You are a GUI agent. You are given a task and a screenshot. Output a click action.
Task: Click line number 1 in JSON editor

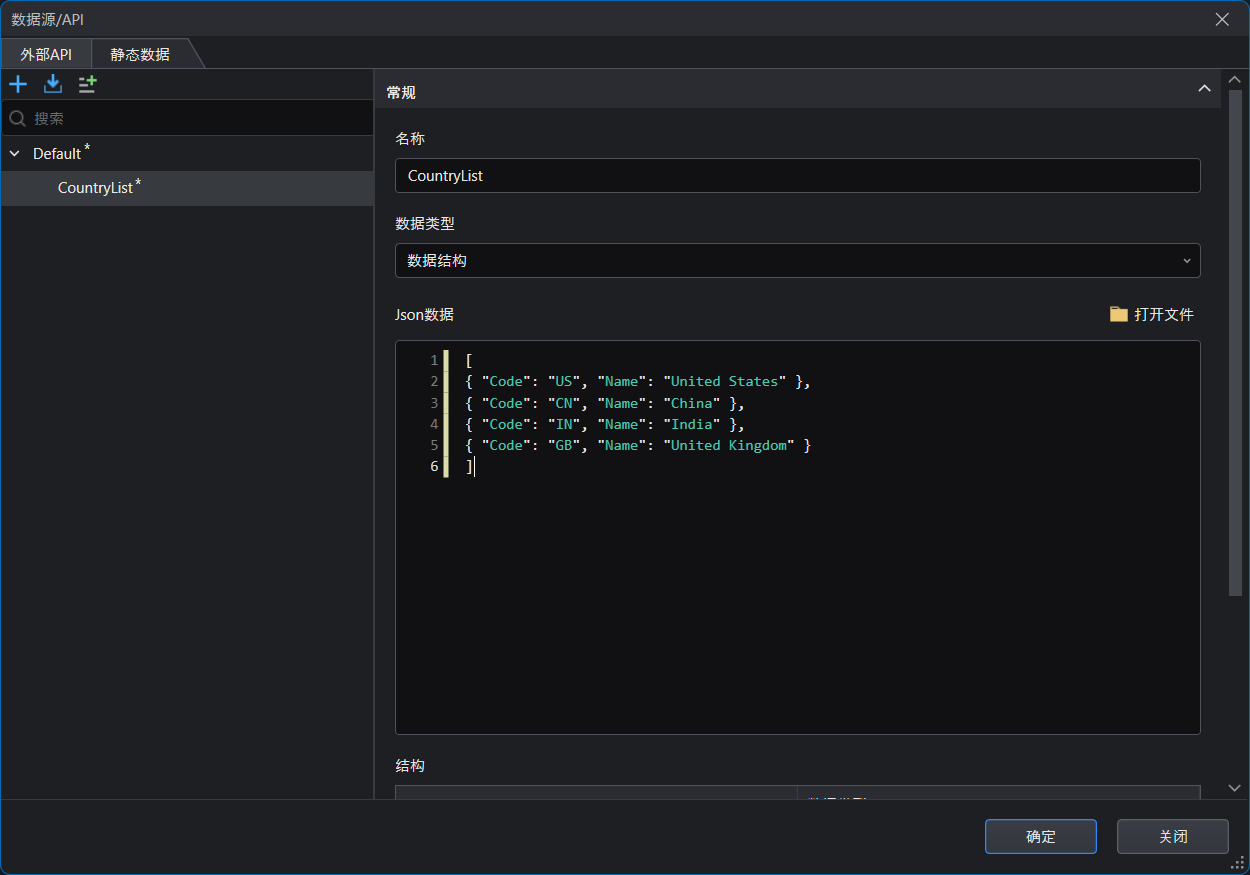pos(434,360)
